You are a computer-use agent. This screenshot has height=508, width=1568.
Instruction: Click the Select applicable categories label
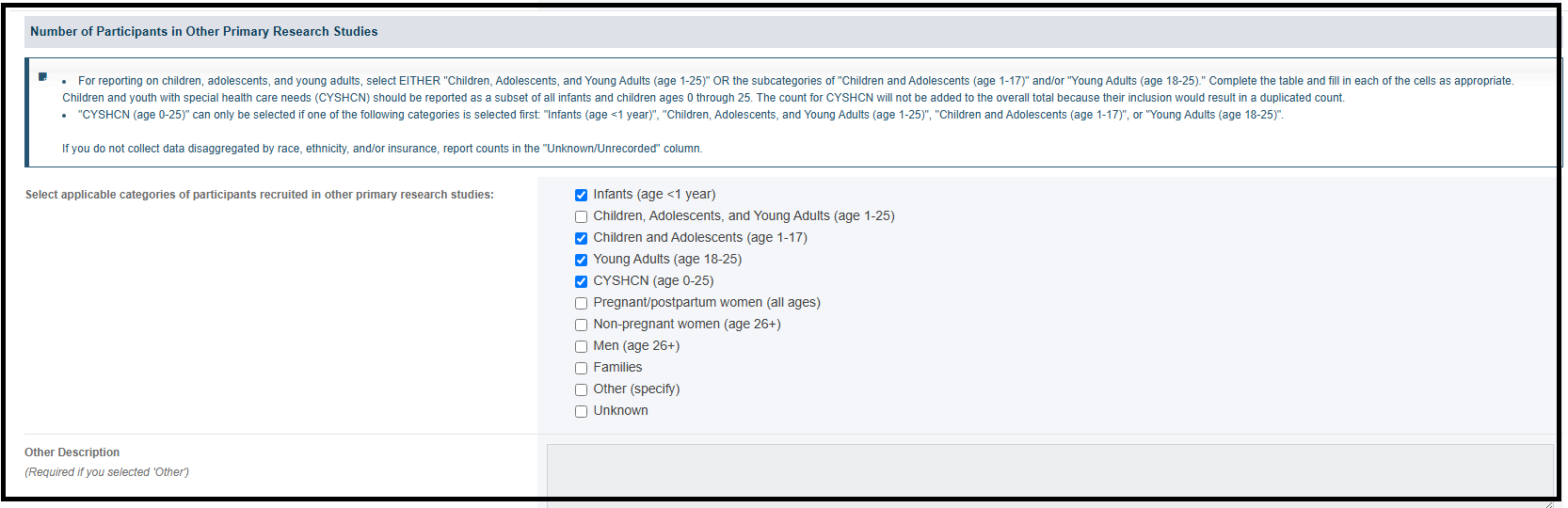(x=260, y=195)
